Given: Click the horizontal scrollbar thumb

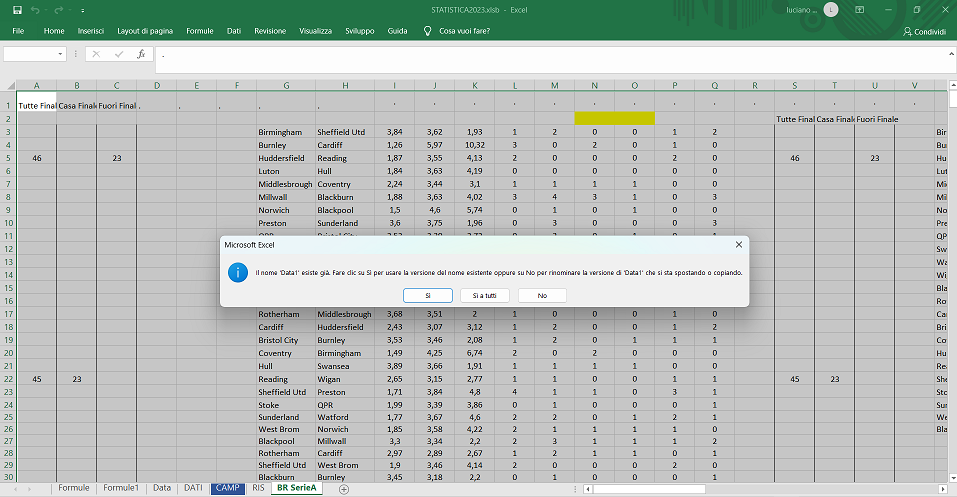Looking at the screenshot, I should (649, 489).
